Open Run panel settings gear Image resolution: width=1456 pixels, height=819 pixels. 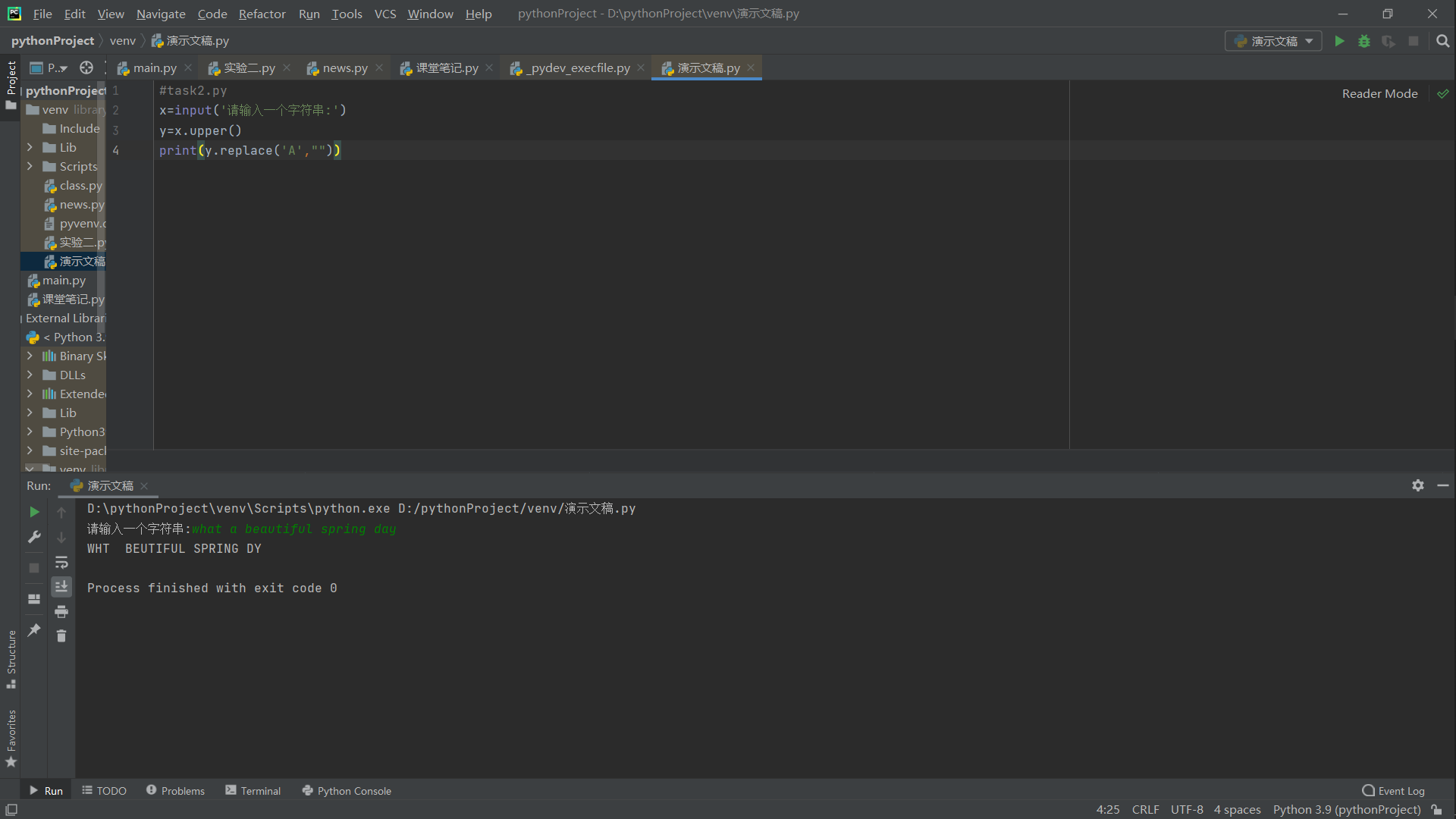(x=1417, y=485)
